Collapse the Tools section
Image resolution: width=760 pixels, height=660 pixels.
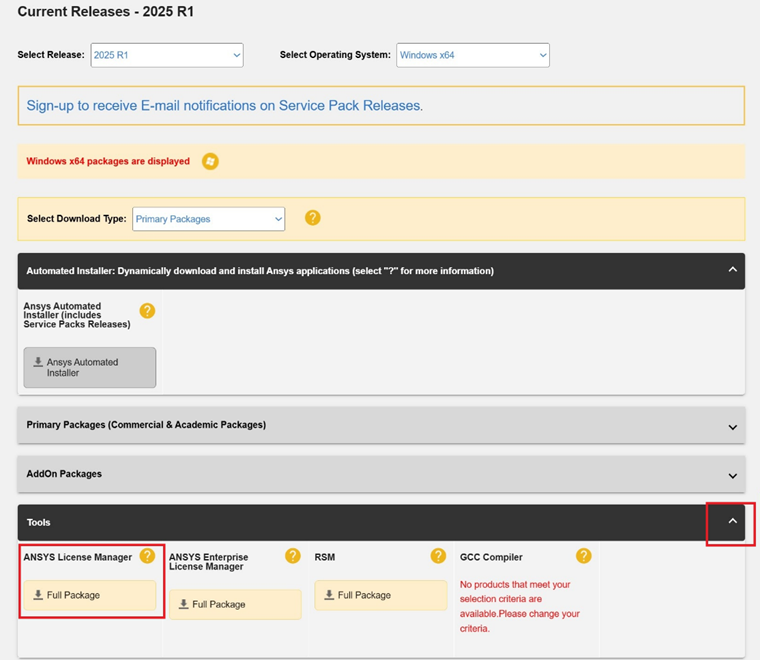tap(732, 522)
